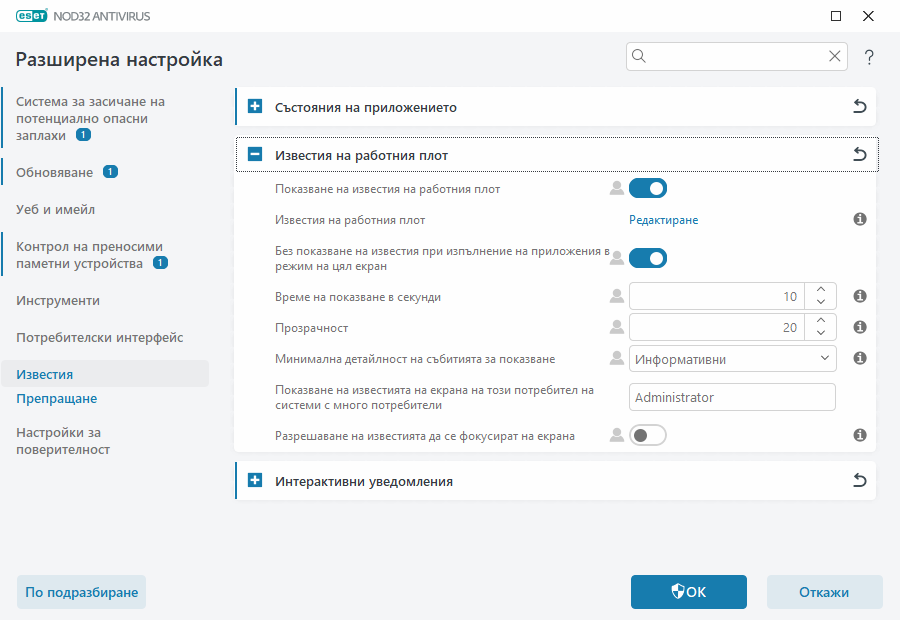Open ESET help via the question mark icon
This screenshot has height=620, width=900.
tap(868, 57)
